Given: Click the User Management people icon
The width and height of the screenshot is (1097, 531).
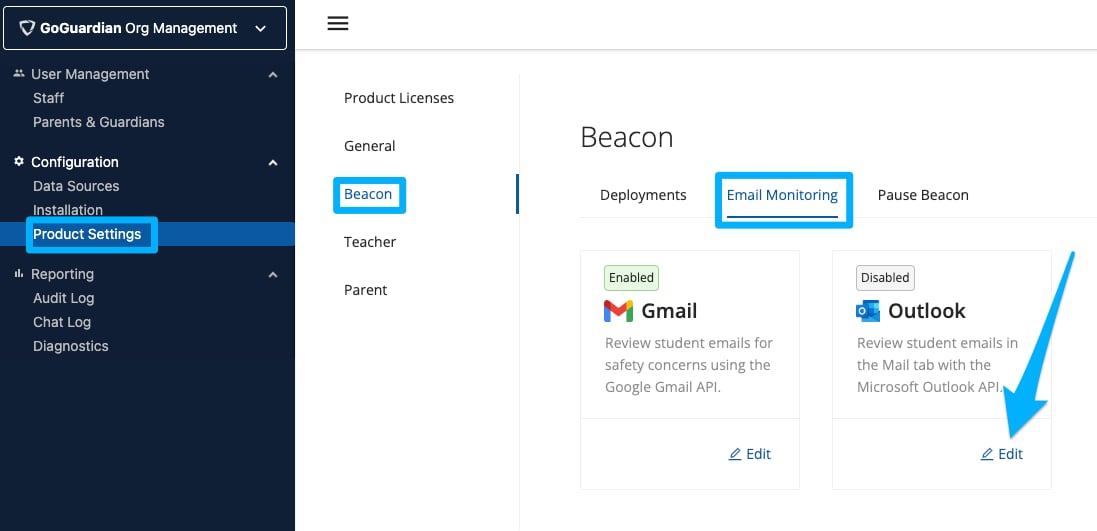Looking at the screenshot, I should 19,73.
